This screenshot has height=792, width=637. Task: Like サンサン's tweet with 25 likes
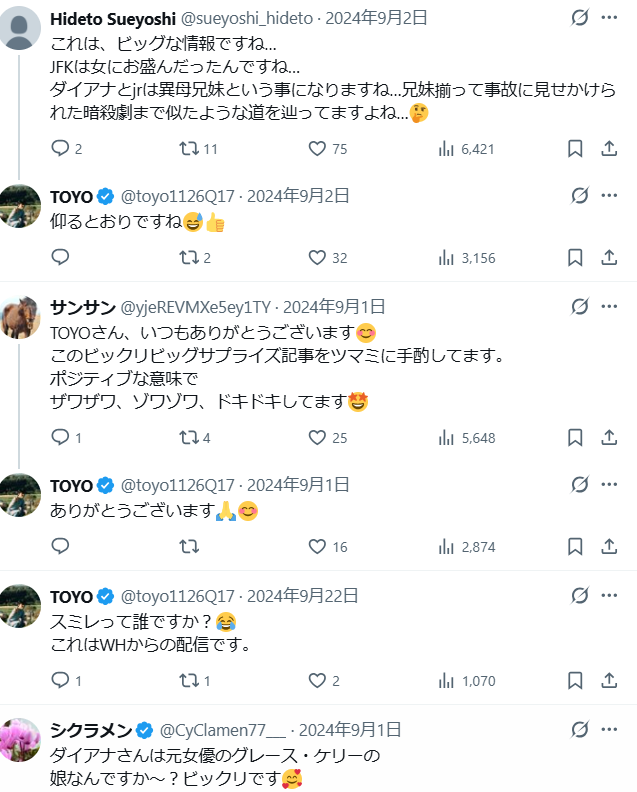318,437
